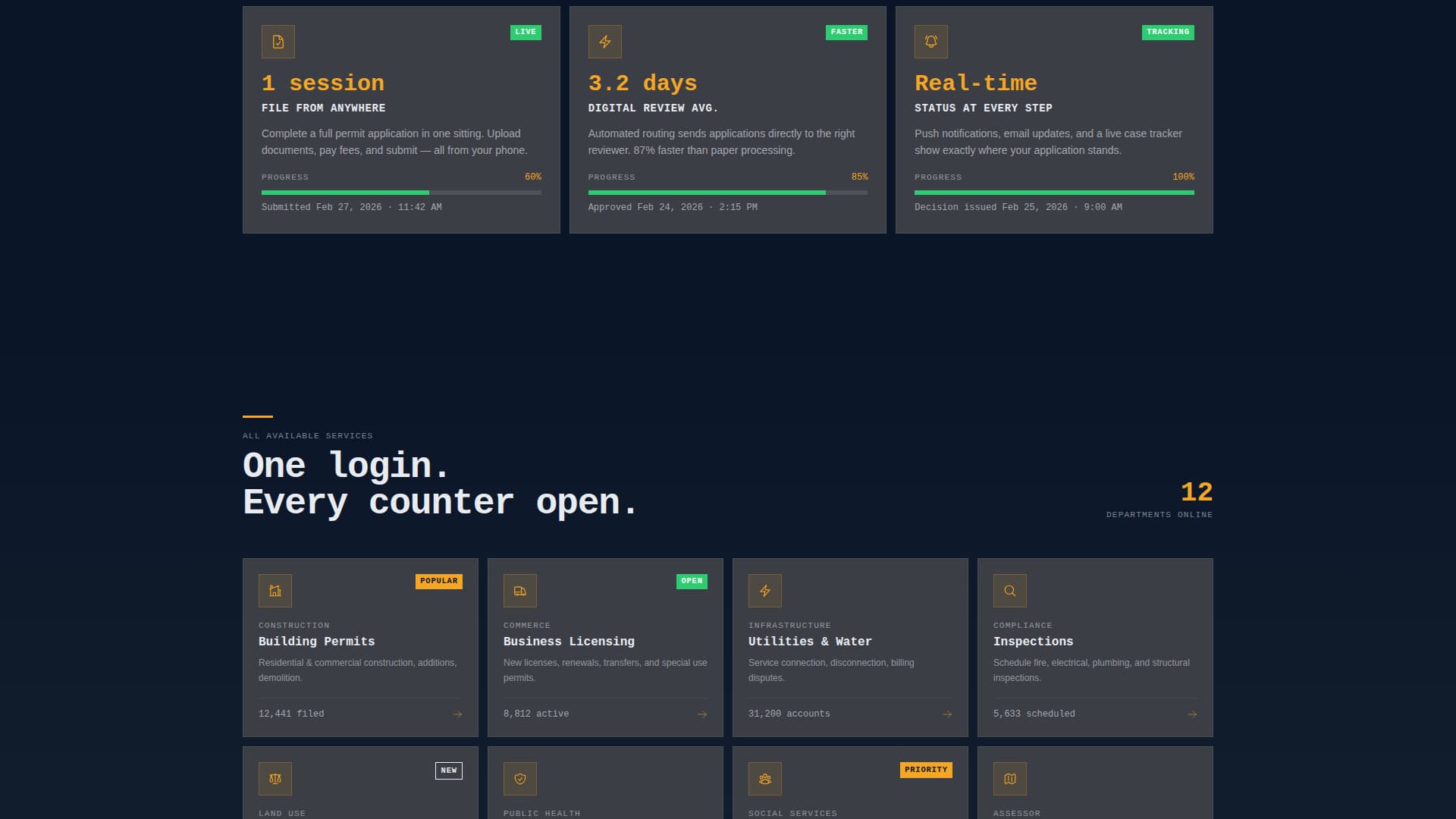Click the One login. Every counter open. heading
1456x819 pixels.
click(440, 484)
